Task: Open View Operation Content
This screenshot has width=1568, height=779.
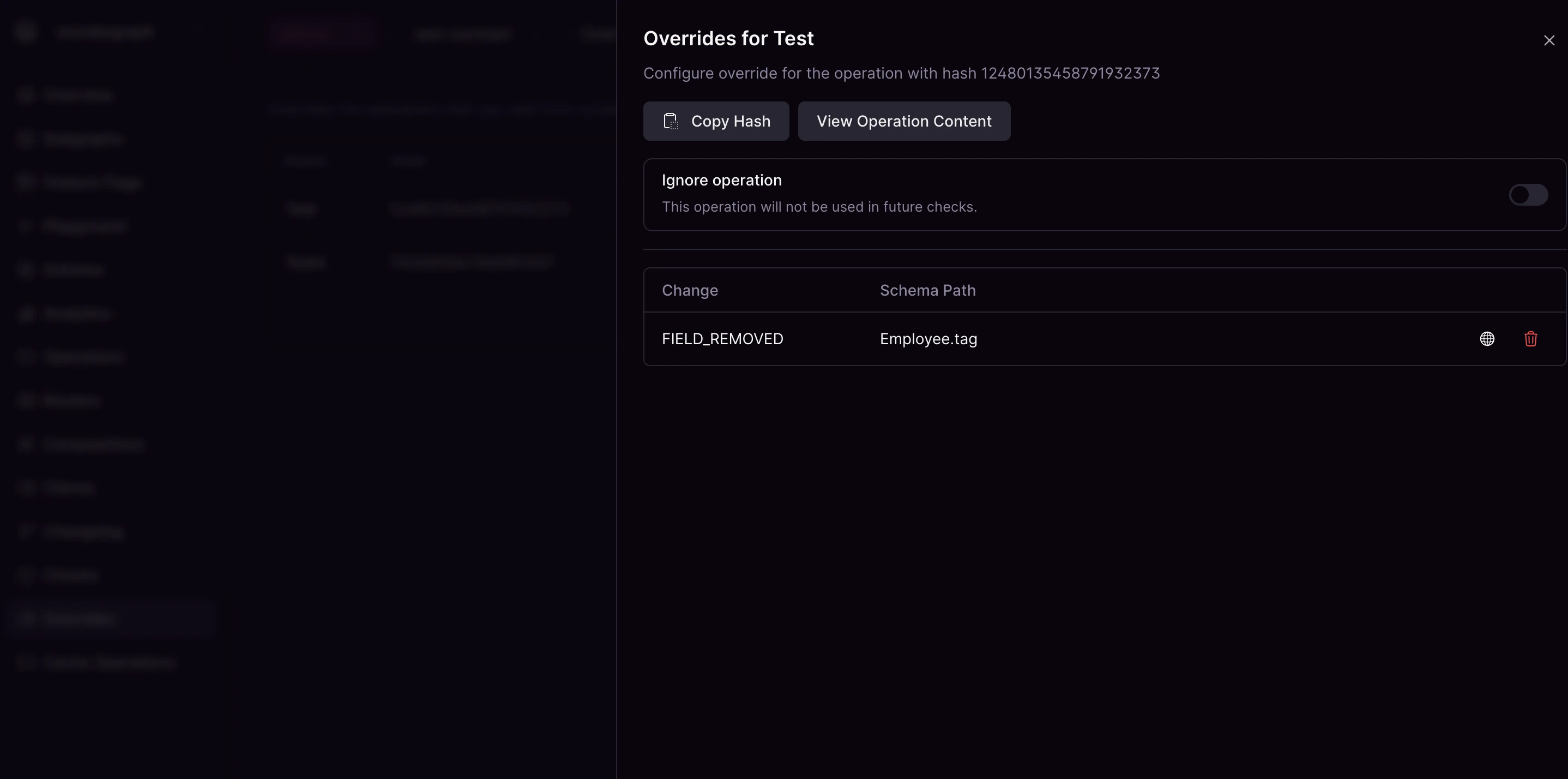Action: [904, 121]
